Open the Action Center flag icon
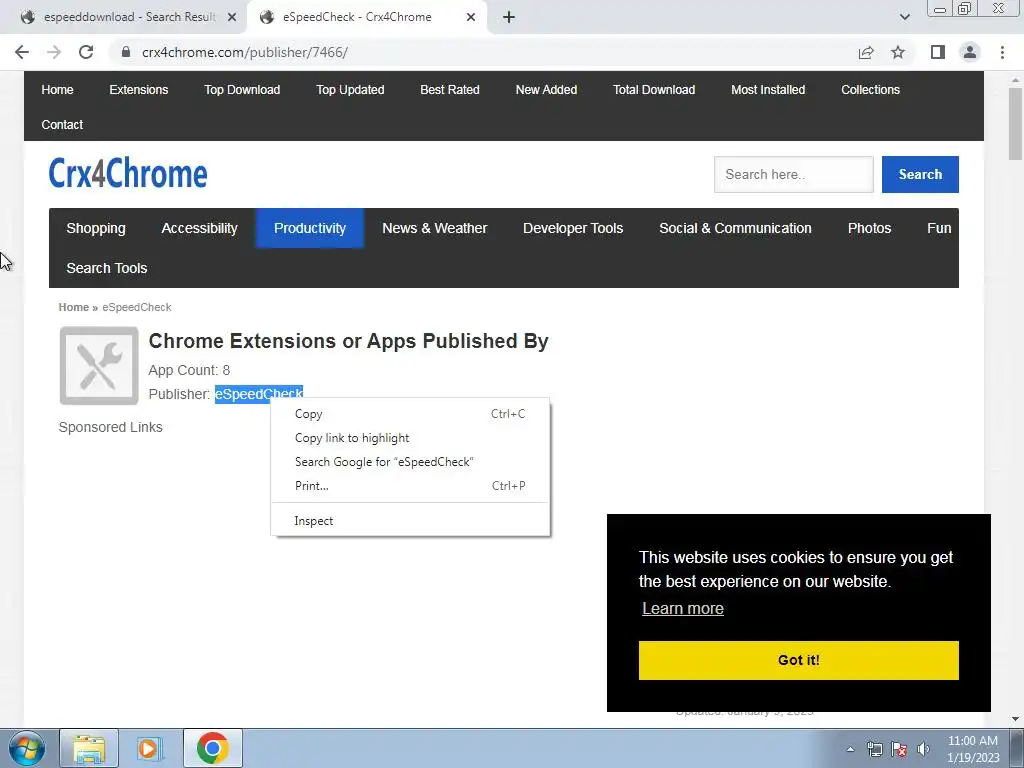This screenshot has width=1024, height=768. point(899,749)
